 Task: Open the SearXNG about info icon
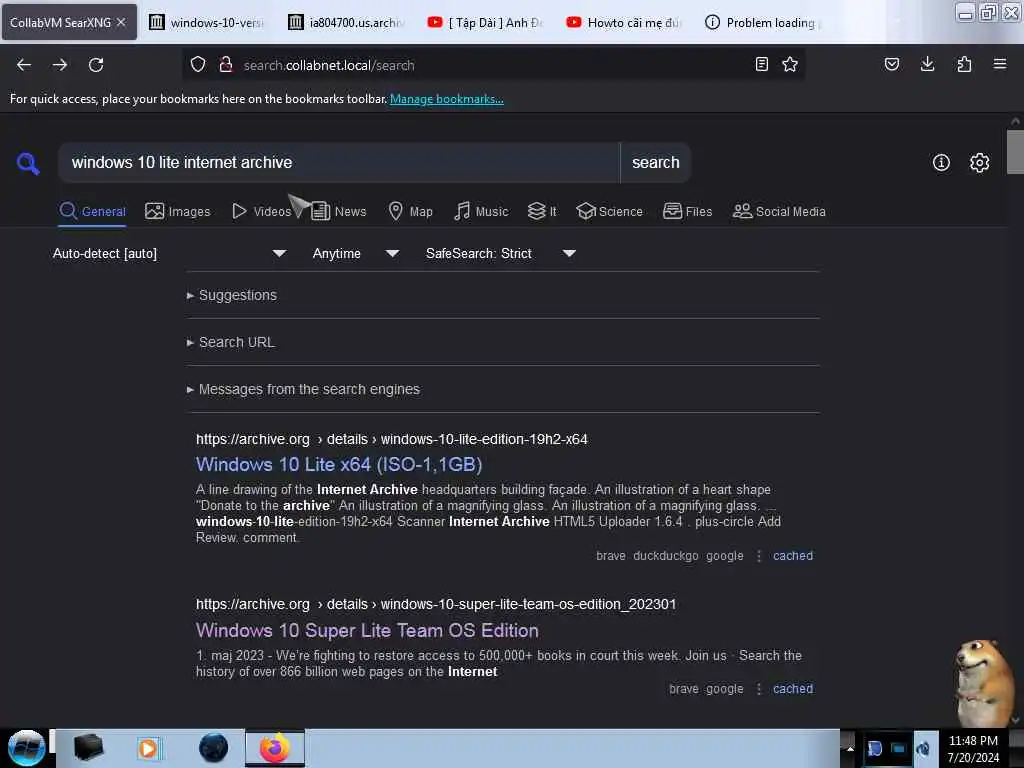coord(941,163)
